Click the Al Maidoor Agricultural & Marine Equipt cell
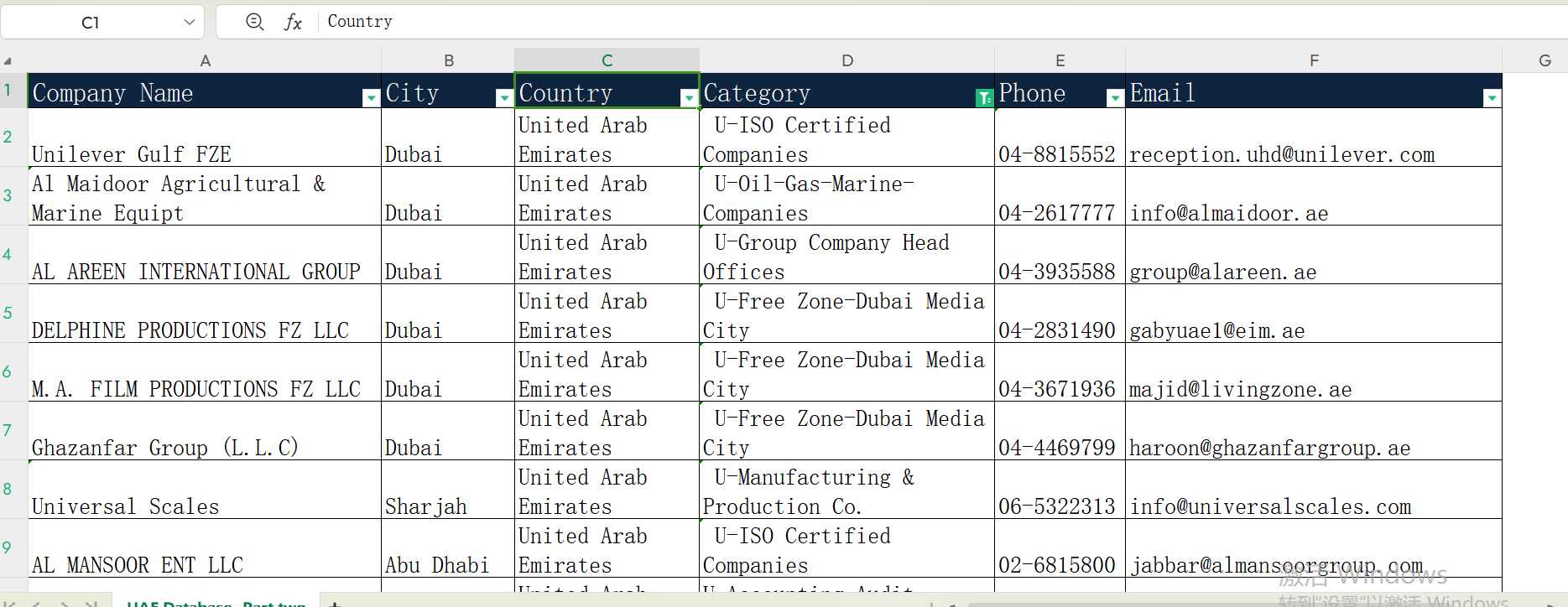Image resolution: width=1568 pixels, height=607 pixels. [x=205, y=196]
